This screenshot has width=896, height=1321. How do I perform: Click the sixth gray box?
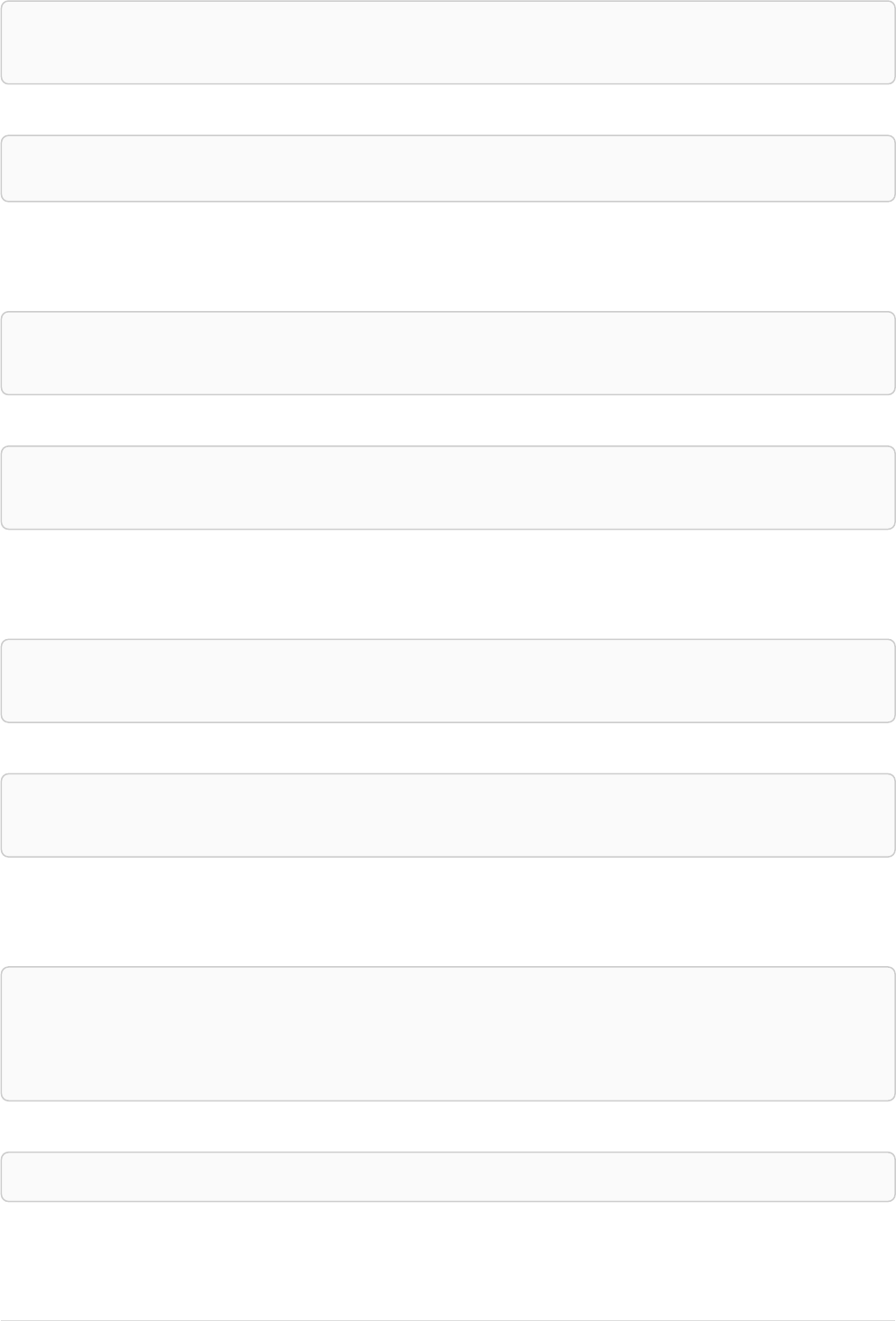(x=448, y=815)
